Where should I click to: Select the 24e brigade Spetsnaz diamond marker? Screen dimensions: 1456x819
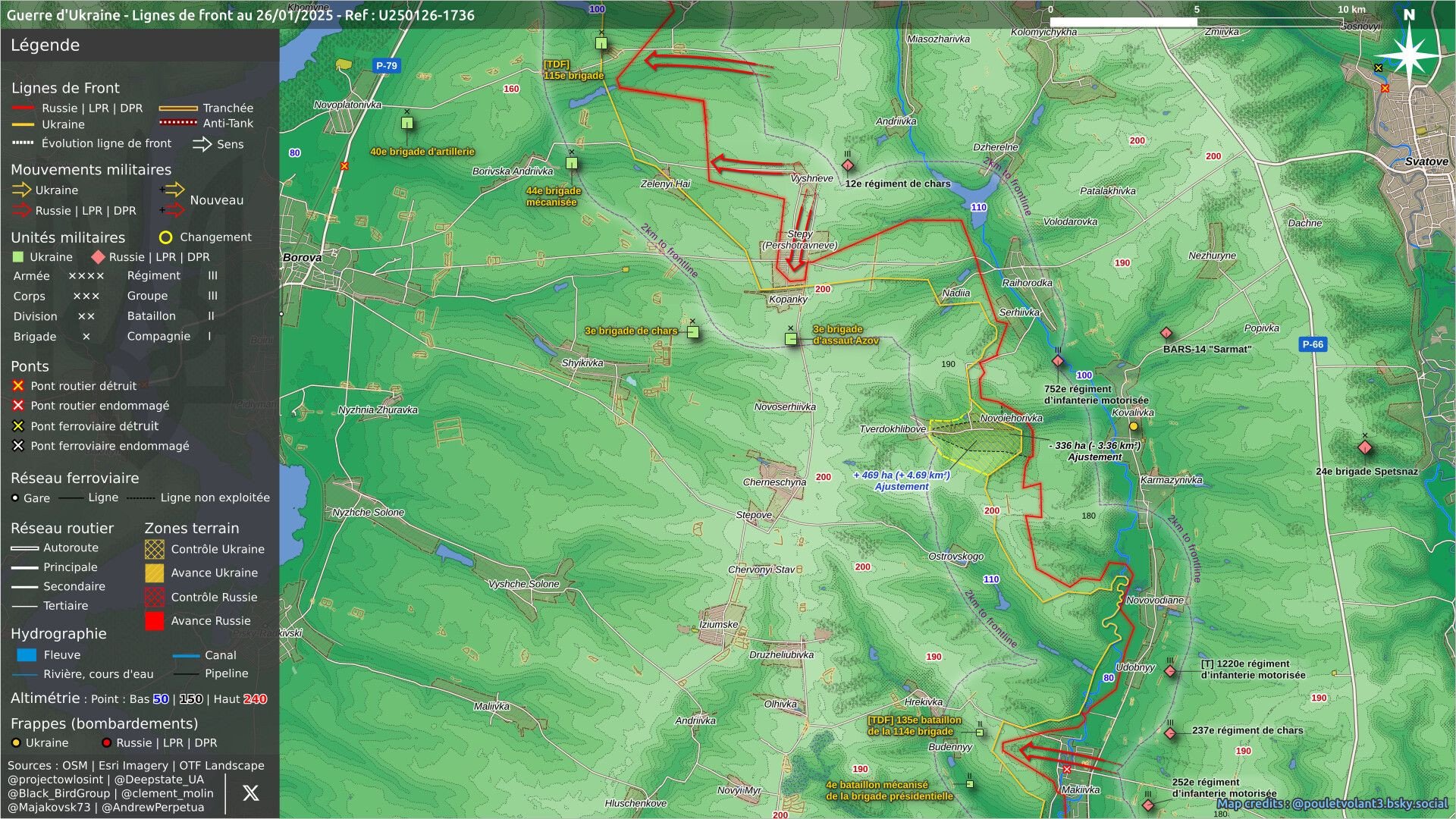1365,447
